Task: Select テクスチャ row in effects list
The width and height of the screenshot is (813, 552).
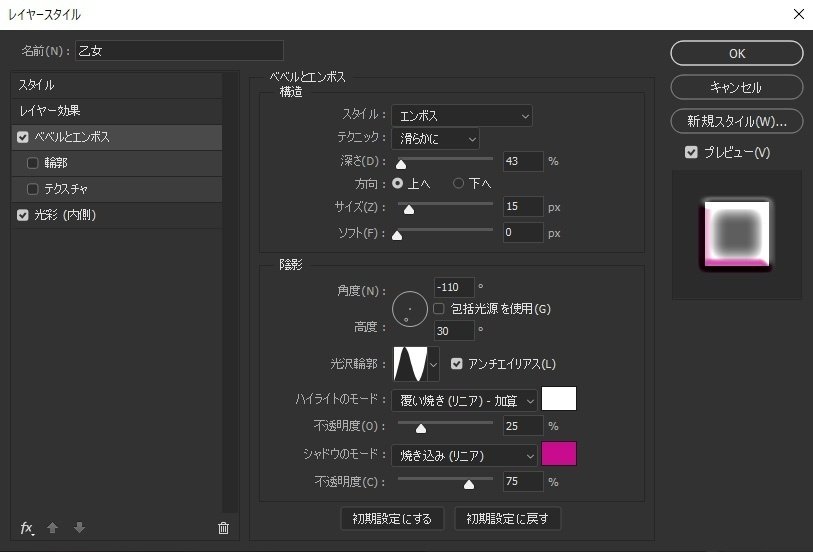Action: point(117,189)
